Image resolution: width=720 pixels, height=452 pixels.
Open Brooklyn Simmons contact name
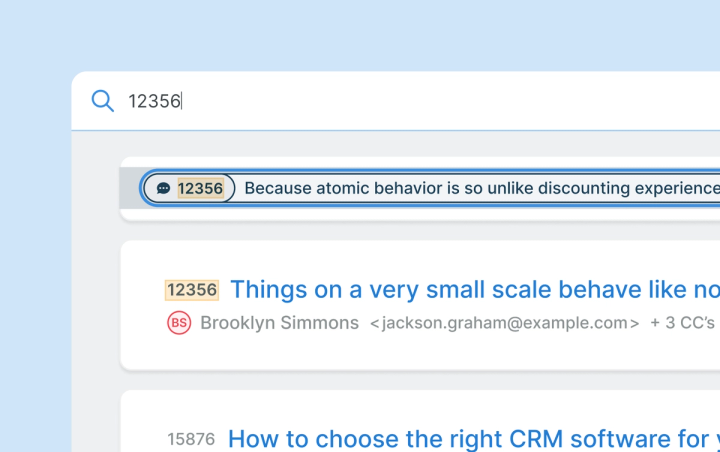(x=279, y=323)
